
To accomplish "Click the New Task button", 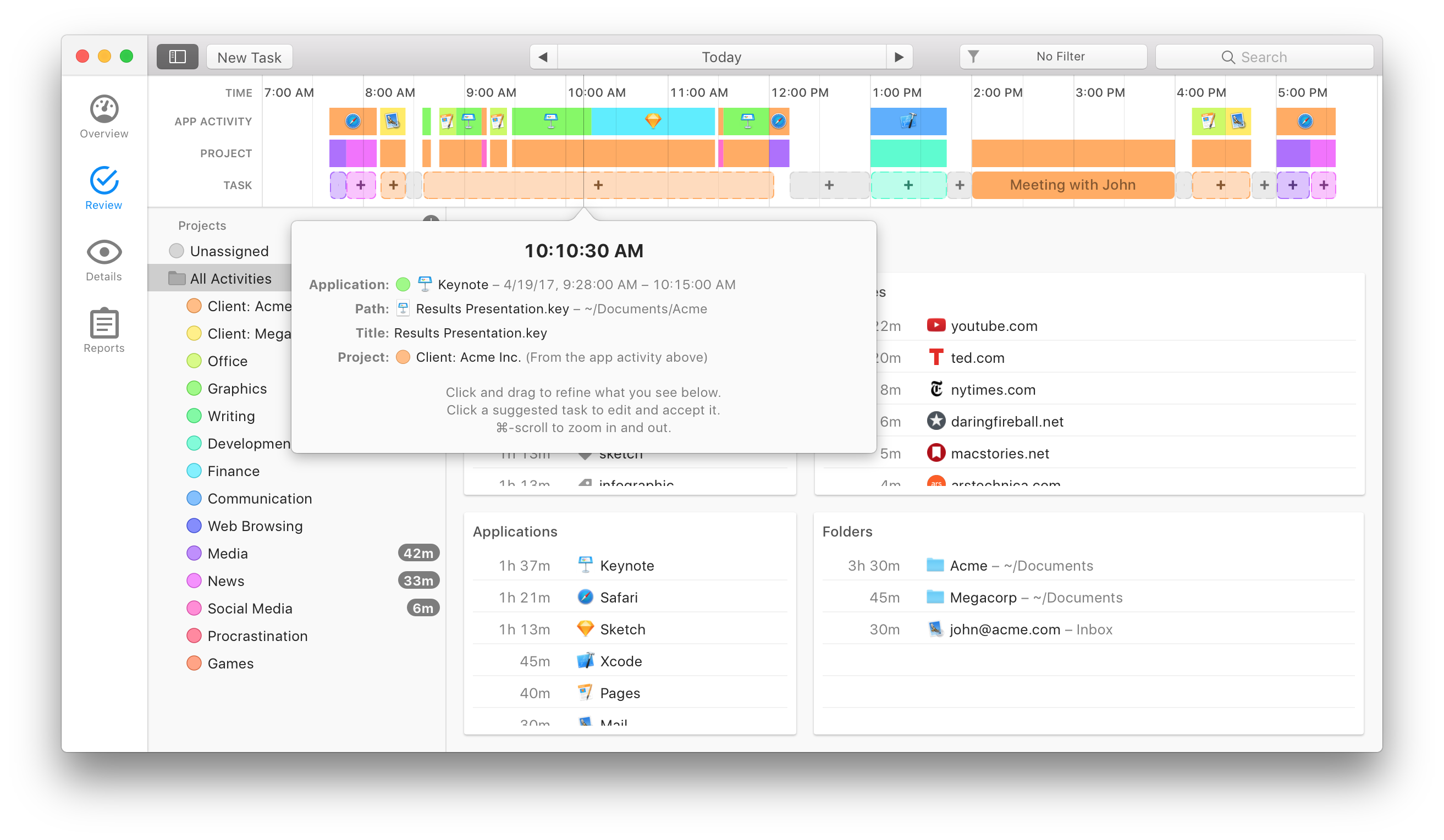I will pyautogui.click(x=252, y=56).
